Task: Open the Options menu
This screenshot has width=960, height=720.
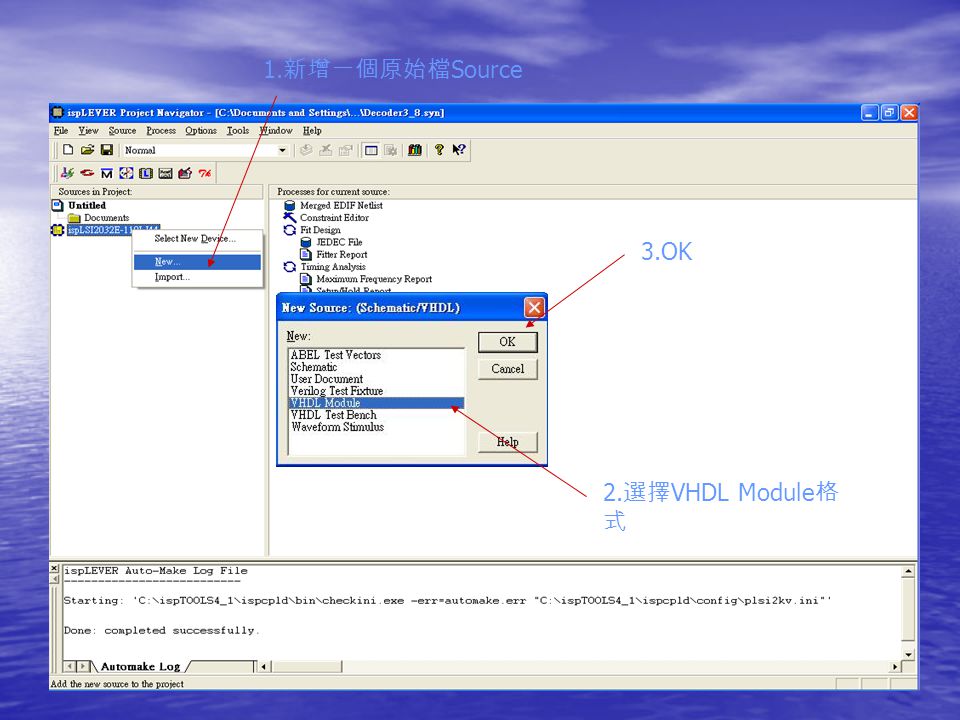Action: pos(201,130)
